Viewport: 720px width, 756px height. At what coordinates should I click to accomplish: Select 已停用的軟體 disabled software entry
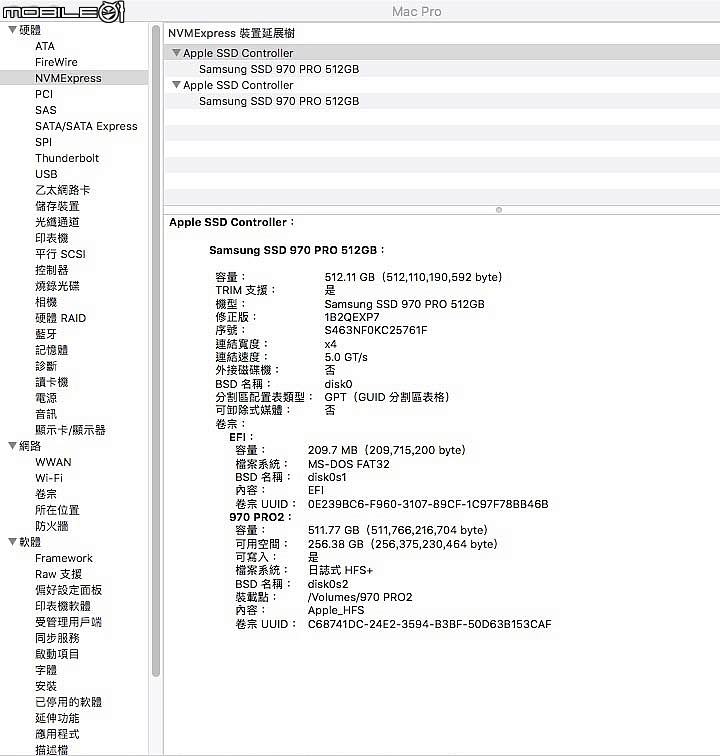[68, 702]
